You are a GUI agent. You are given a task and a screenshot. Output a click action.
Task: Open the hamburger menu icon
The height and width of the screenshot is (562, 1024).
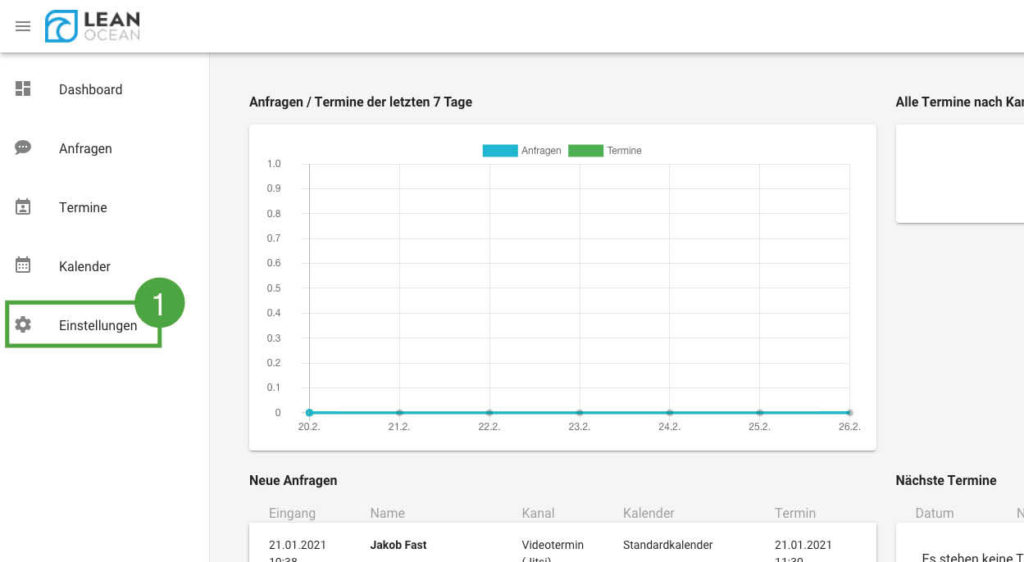point(22,26)
